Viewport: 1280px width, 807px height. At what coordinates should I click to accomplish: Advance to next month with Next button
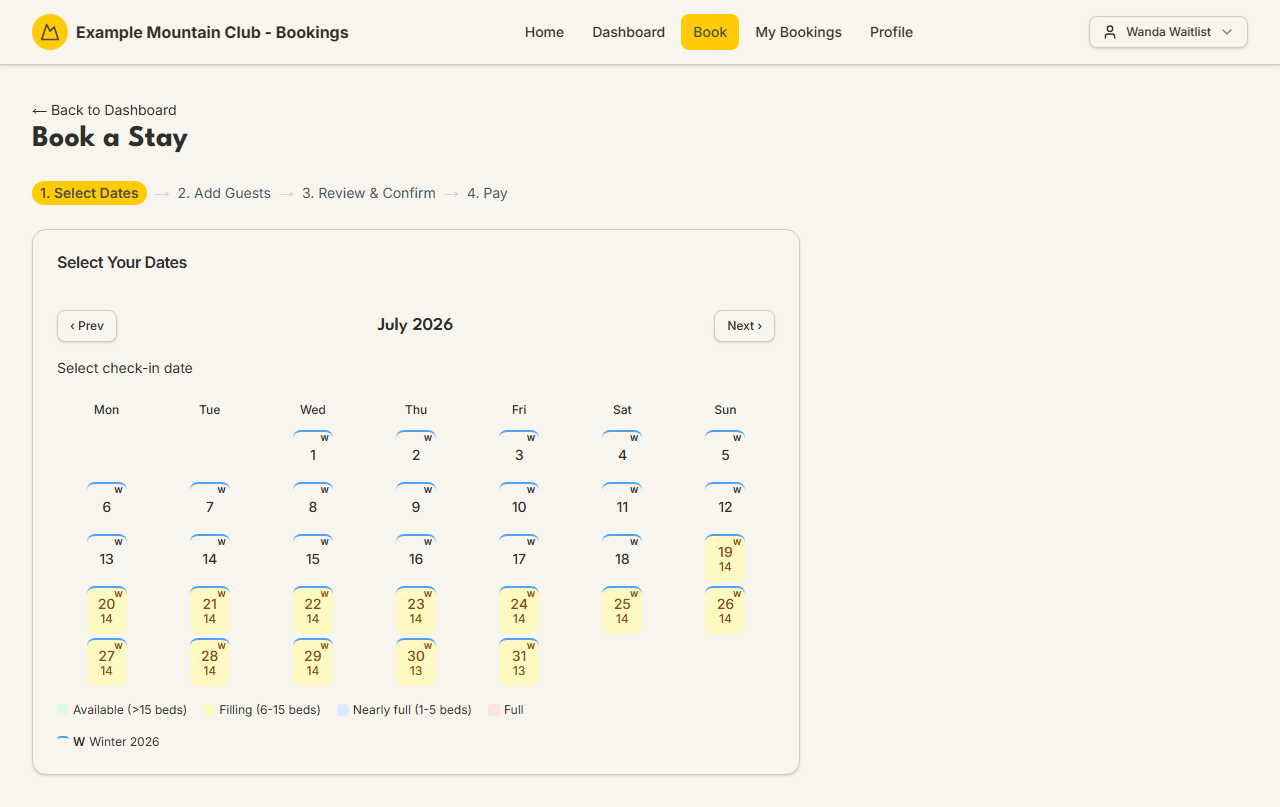point(744,326)
